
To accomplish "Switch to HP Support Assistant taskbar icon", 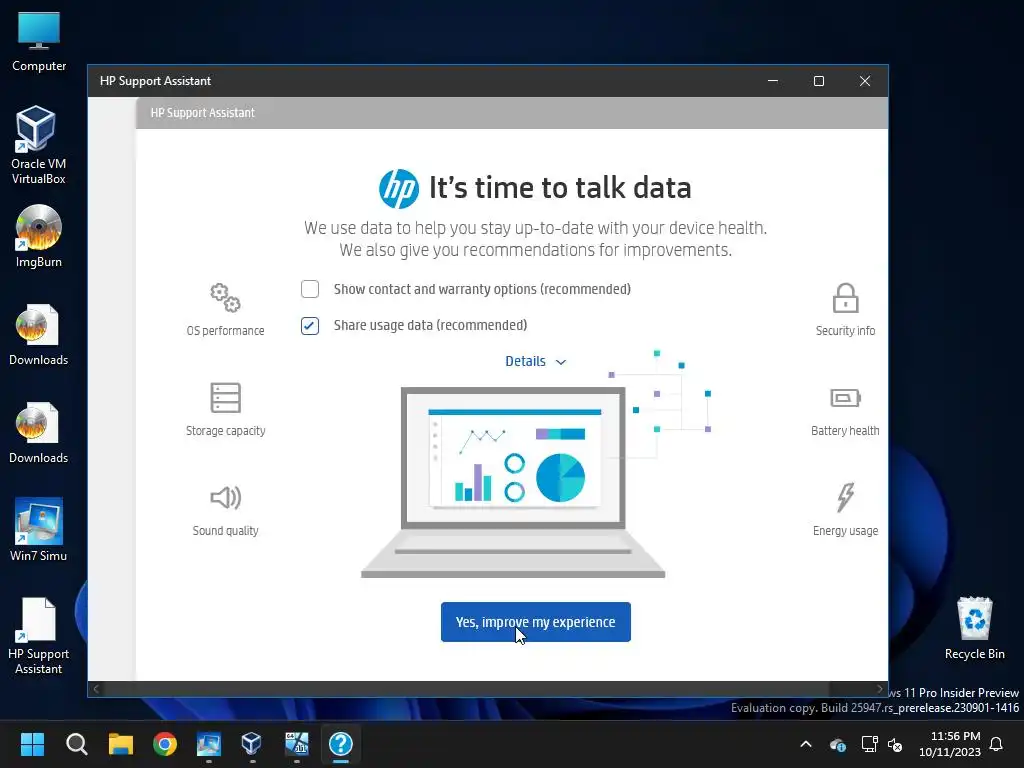I will pos(340,744).
